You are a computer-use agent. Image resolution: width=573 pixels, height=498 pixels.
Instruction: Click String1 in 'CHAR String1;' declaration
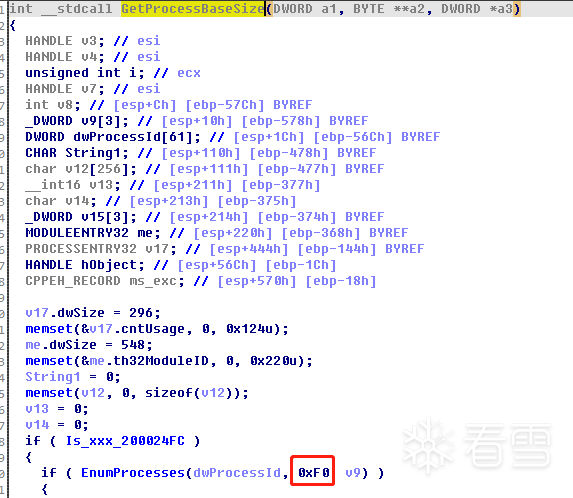[93, 153]
